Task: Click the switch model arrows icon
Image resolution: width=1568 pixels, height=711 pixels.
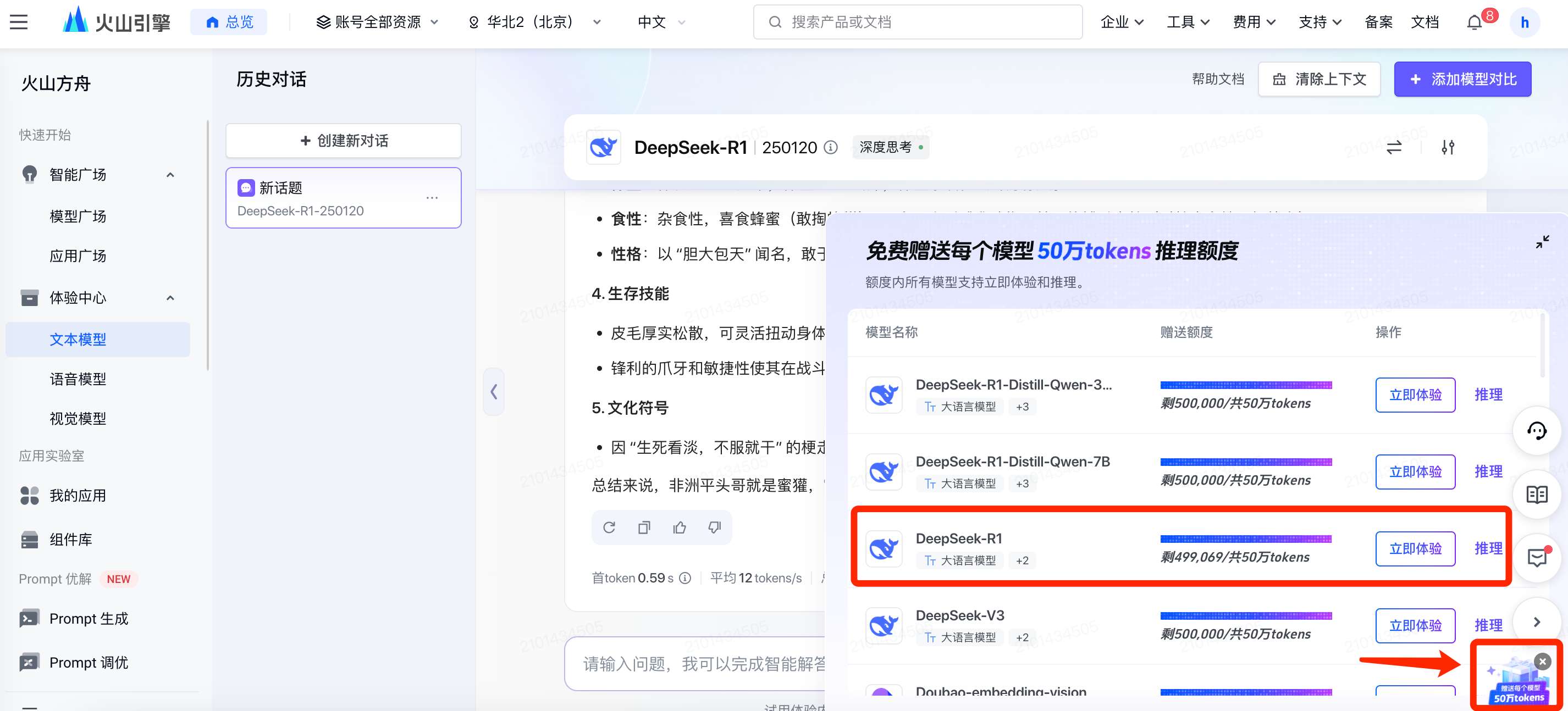Action: [1394, 147]
